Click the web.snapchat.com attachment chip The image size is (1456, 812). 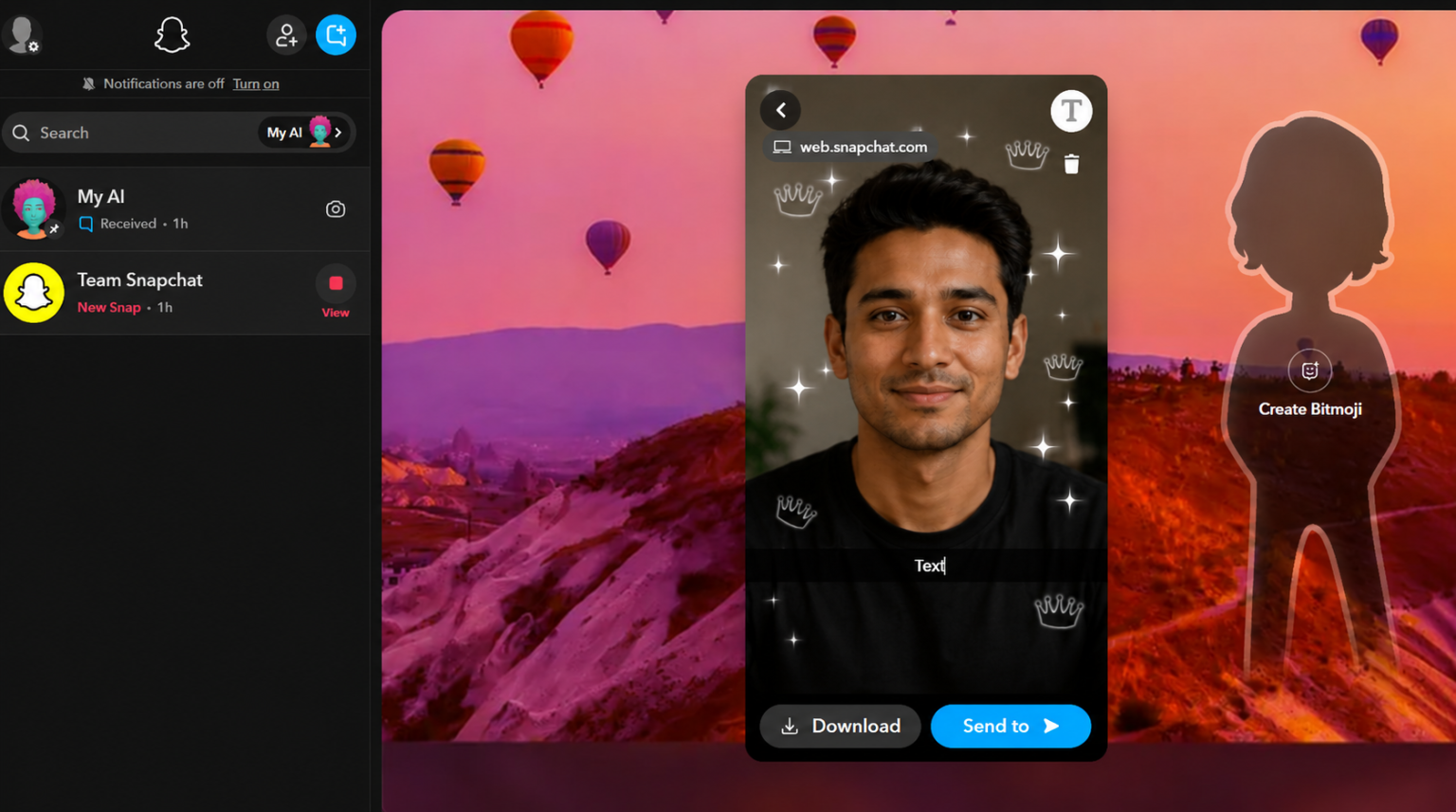[x=850, y=147]
